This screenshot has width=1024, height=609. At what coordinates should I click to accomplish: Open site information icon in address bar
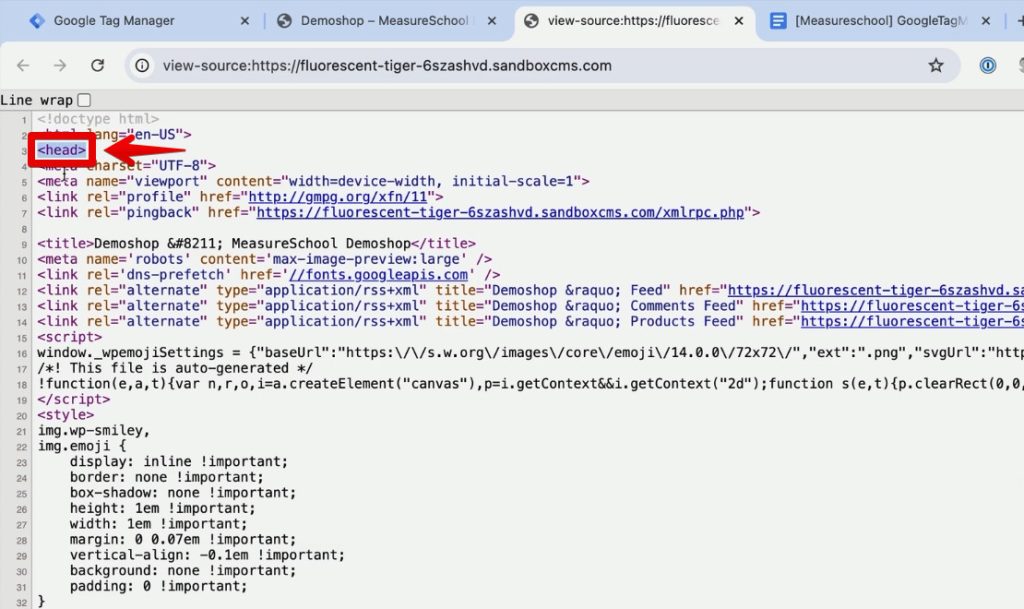point(142,65)
